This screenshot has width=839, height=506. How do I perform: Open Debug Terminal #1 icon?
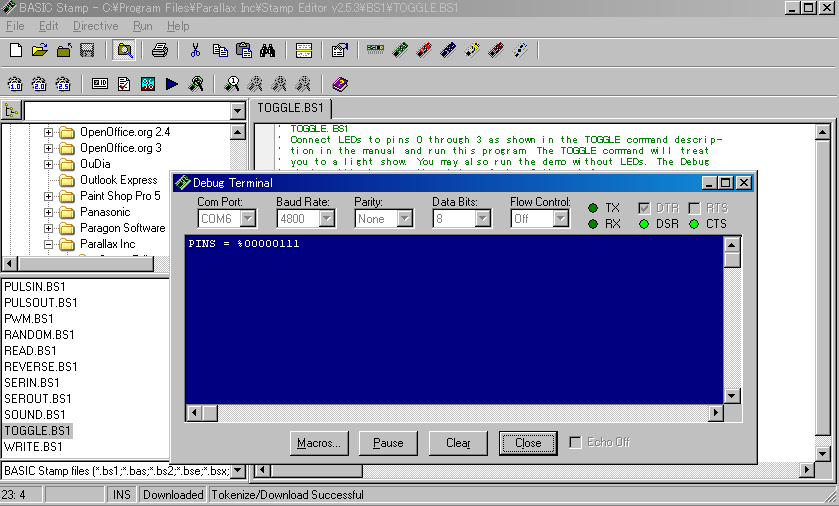[x=232, y=84]
